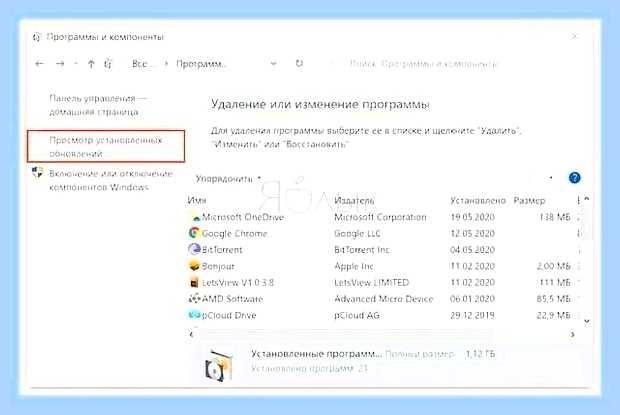Select the BitTorrent entry
The width and height of the screenshot is (620, 415).
click(222, 250)
